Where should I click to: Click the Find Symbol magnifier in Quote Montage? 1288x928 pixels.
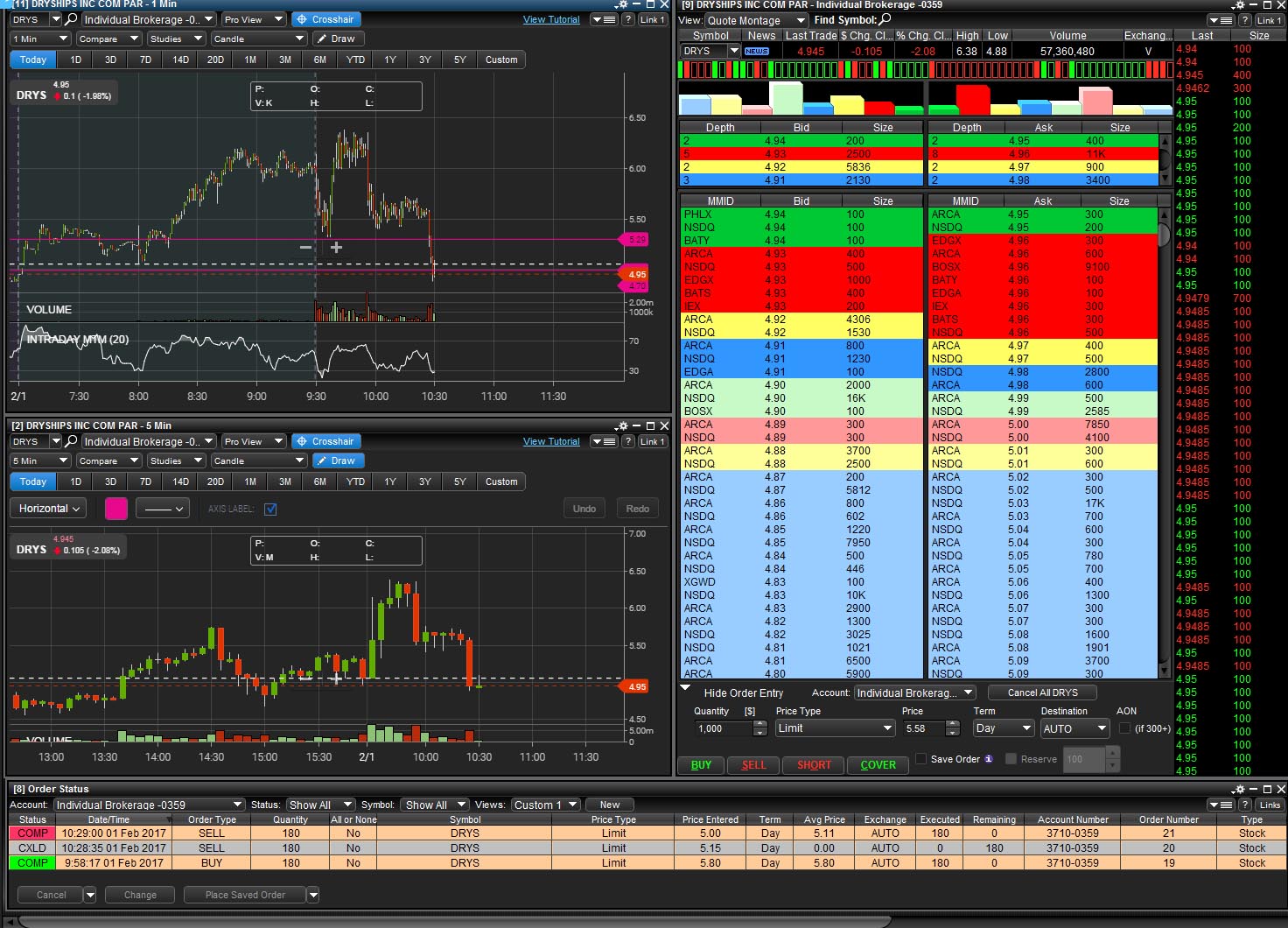pos(885,19)
